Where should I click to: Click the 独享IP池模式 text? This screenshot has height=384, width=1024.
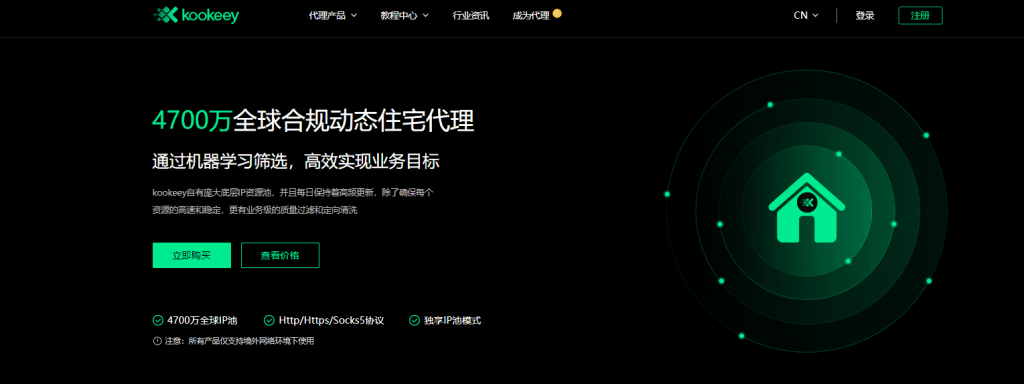click(453, 321)
